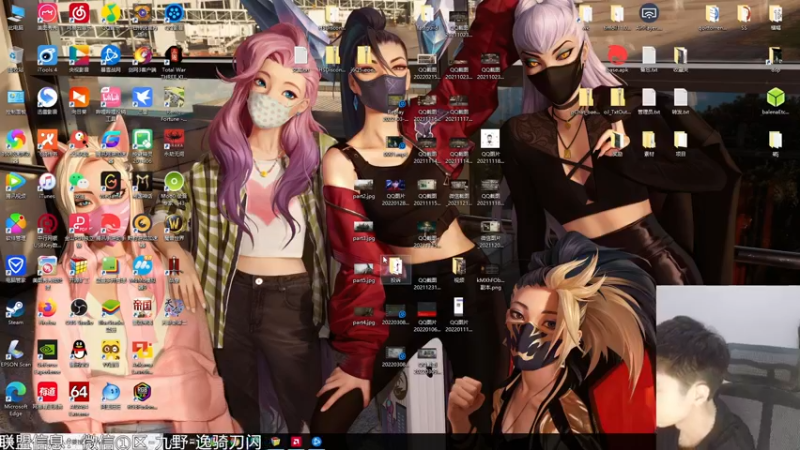Launch the BlueStacks desktop shortcut
Image resolution: width=800 pixels, height=450 pixels.
pos(111,308)
